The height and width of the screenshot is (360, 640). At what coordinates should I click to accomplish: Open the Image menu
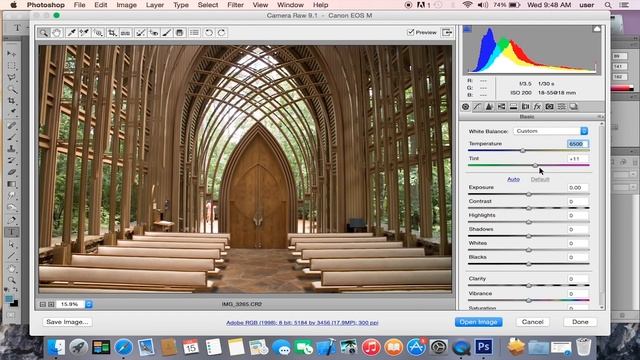(127, 5)
